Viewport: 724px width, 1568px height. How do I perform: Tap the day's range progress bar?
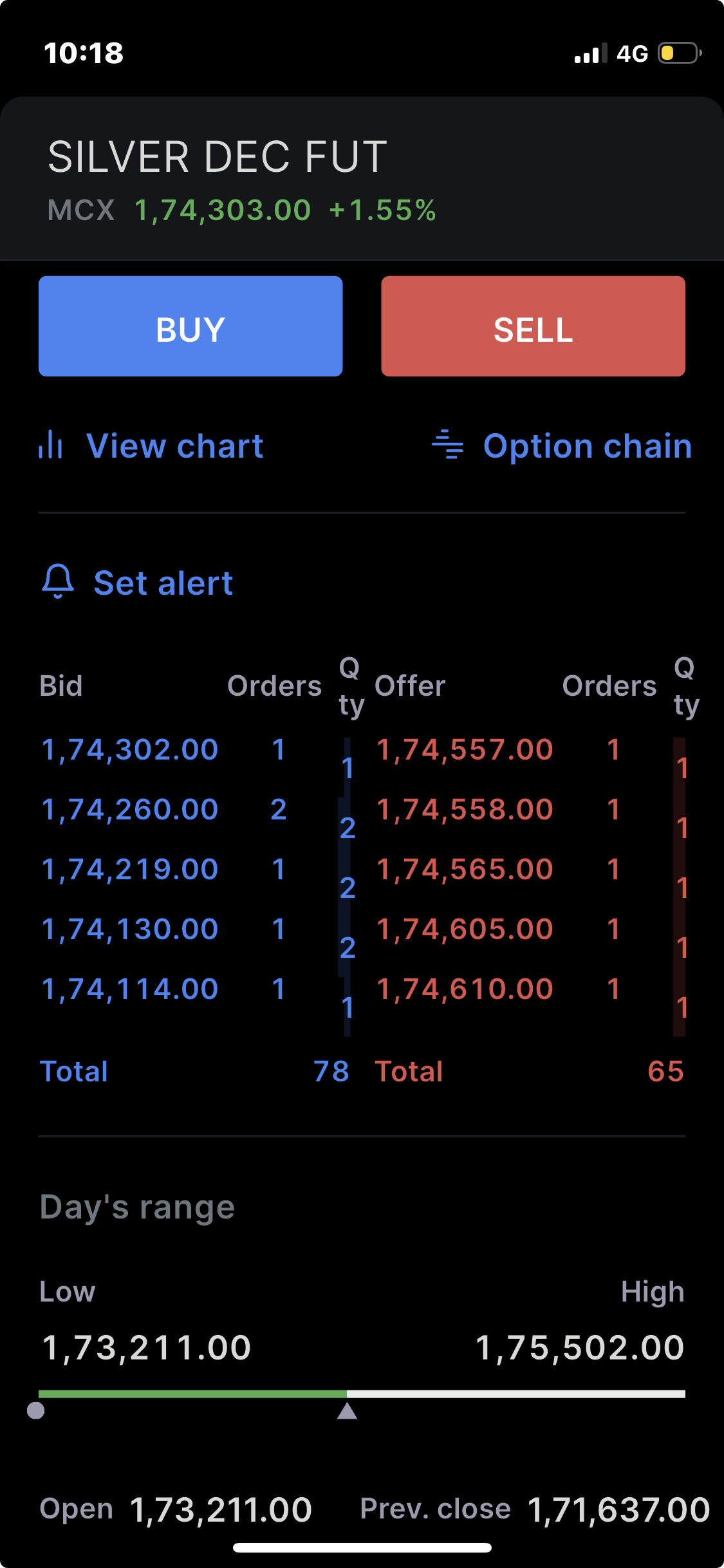pyautogui.click(x=362, y=1394)
